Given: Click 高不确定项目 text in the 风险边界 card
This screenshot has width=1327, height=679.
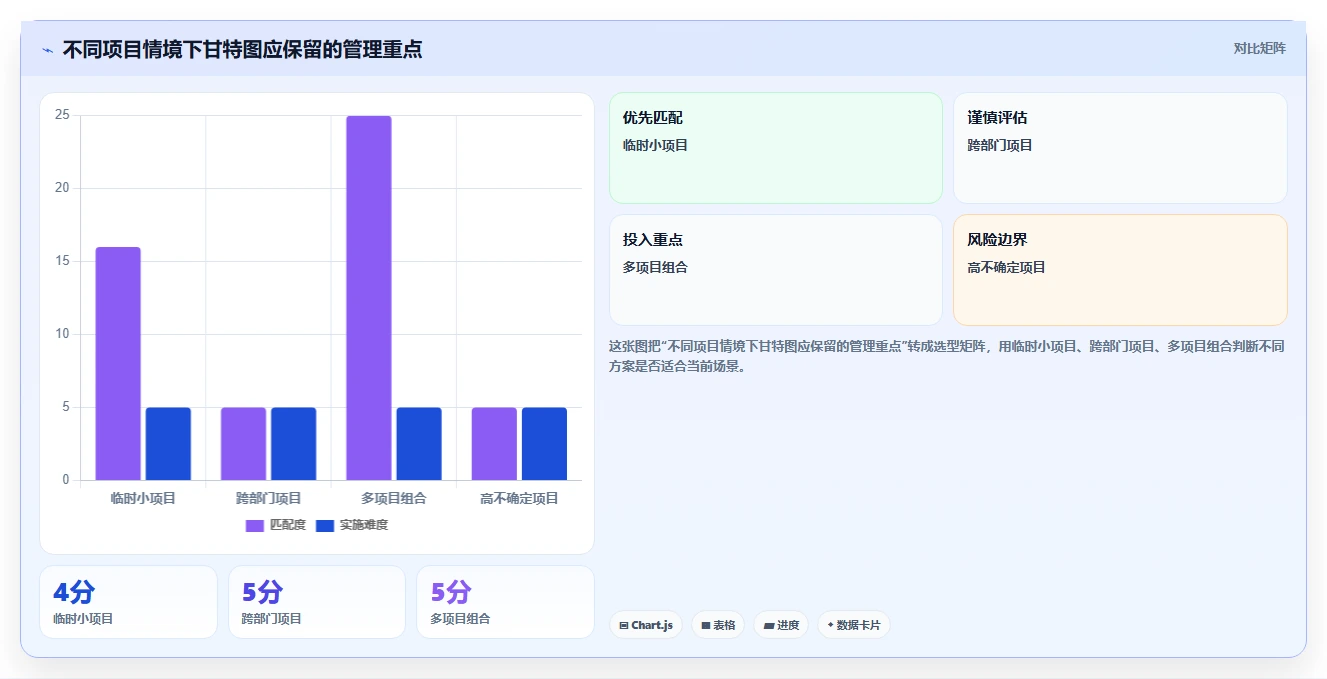Looking at the screenshot, I should [1006, 267].
